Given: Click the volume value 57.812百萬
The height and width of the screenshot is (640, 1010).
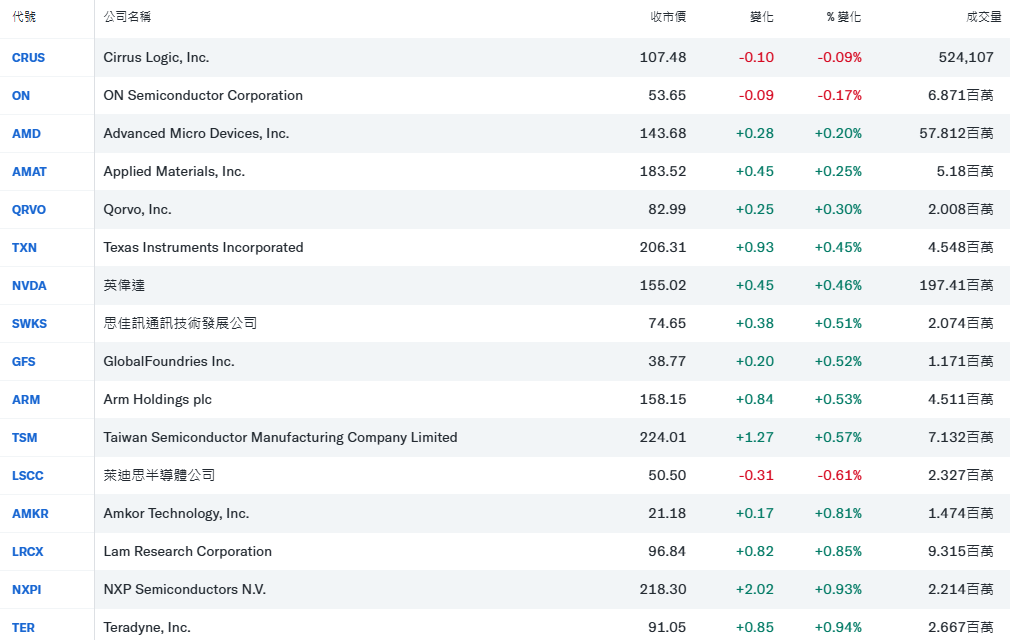Looking at the screenshot, I should pyautogui.click(x=957, y=133).
